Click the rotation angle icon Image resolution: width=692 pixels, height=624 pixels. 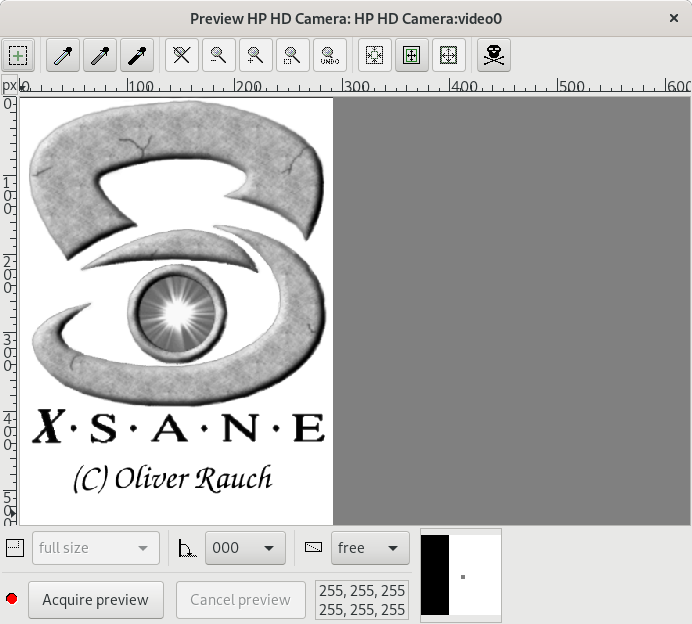click(x=187, y=549)
